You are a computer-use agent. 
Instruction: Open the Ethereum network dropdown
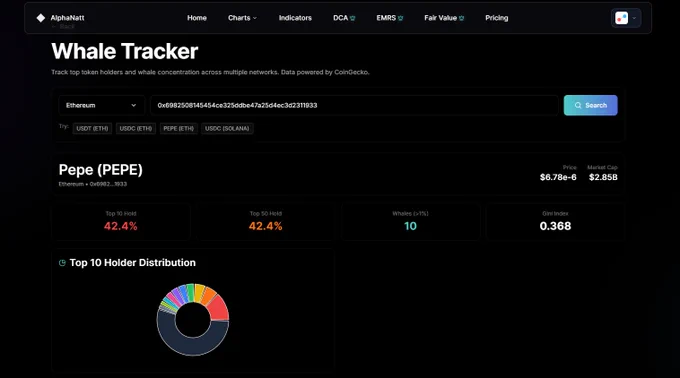point(101,105)
